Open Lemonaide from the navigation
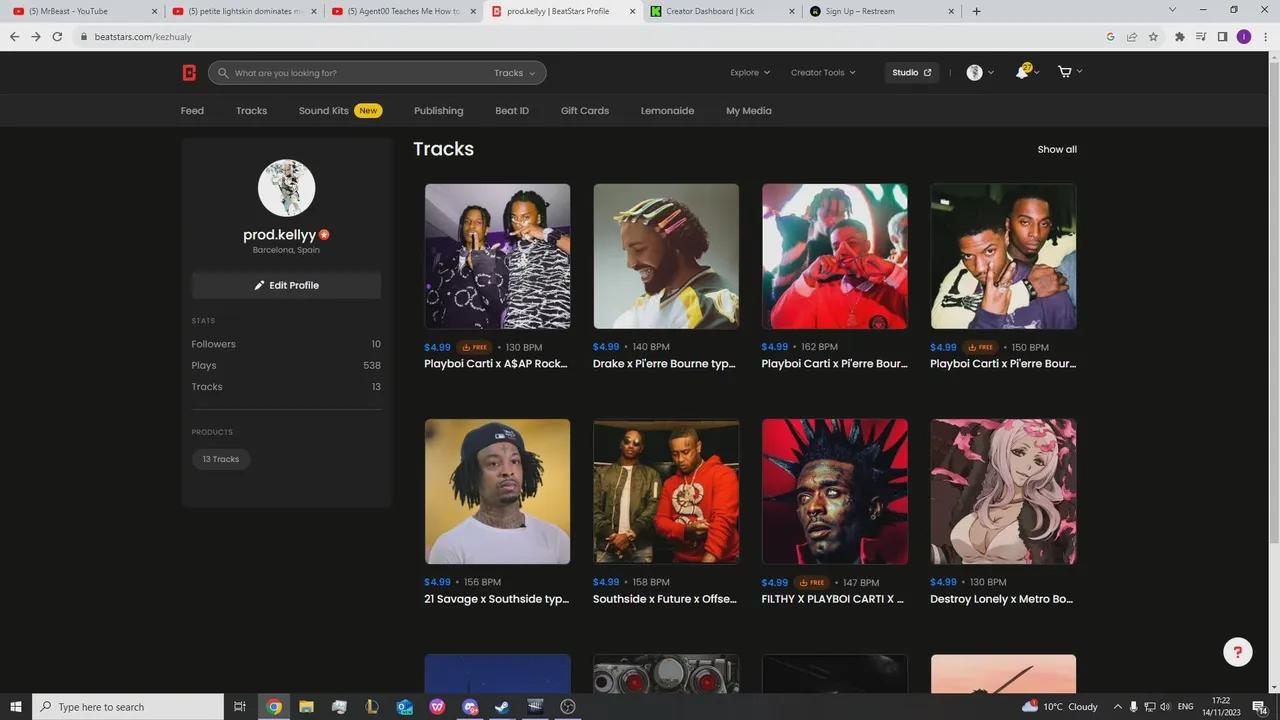This screenshot has width=1280, height=720. 667,111
